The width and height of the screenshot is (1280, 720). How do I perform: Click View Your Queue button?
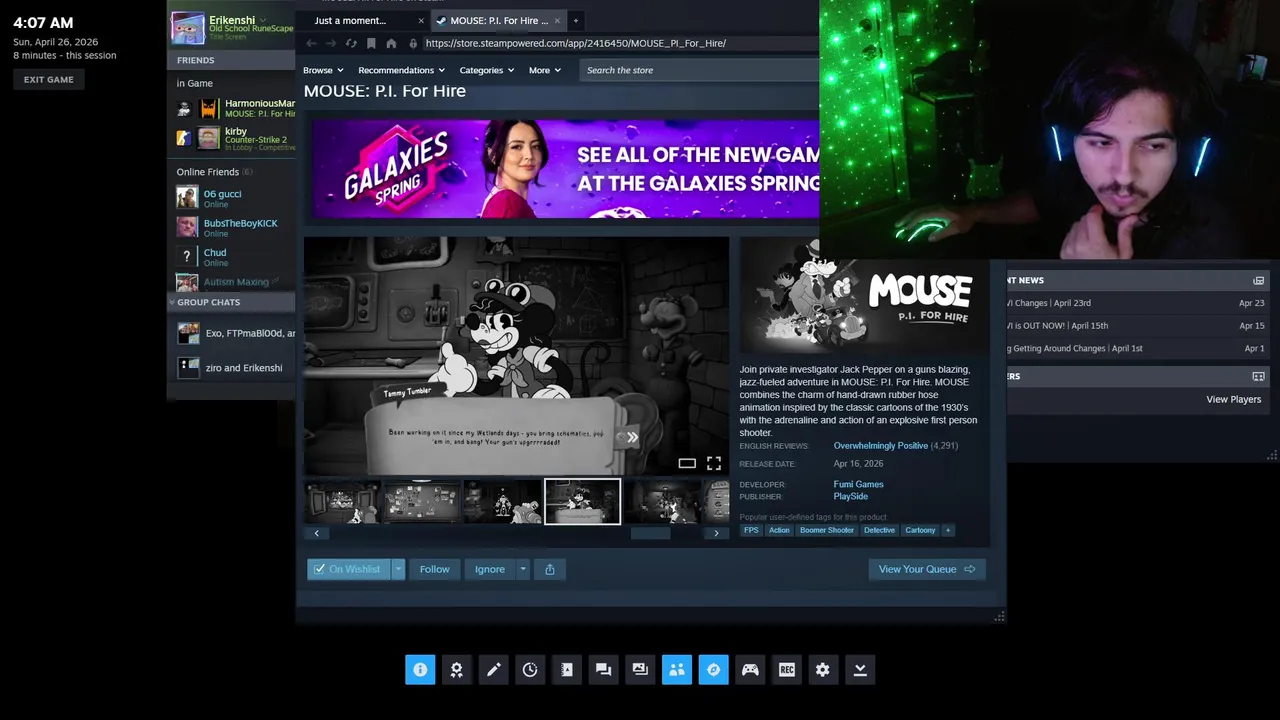[927, 569]
